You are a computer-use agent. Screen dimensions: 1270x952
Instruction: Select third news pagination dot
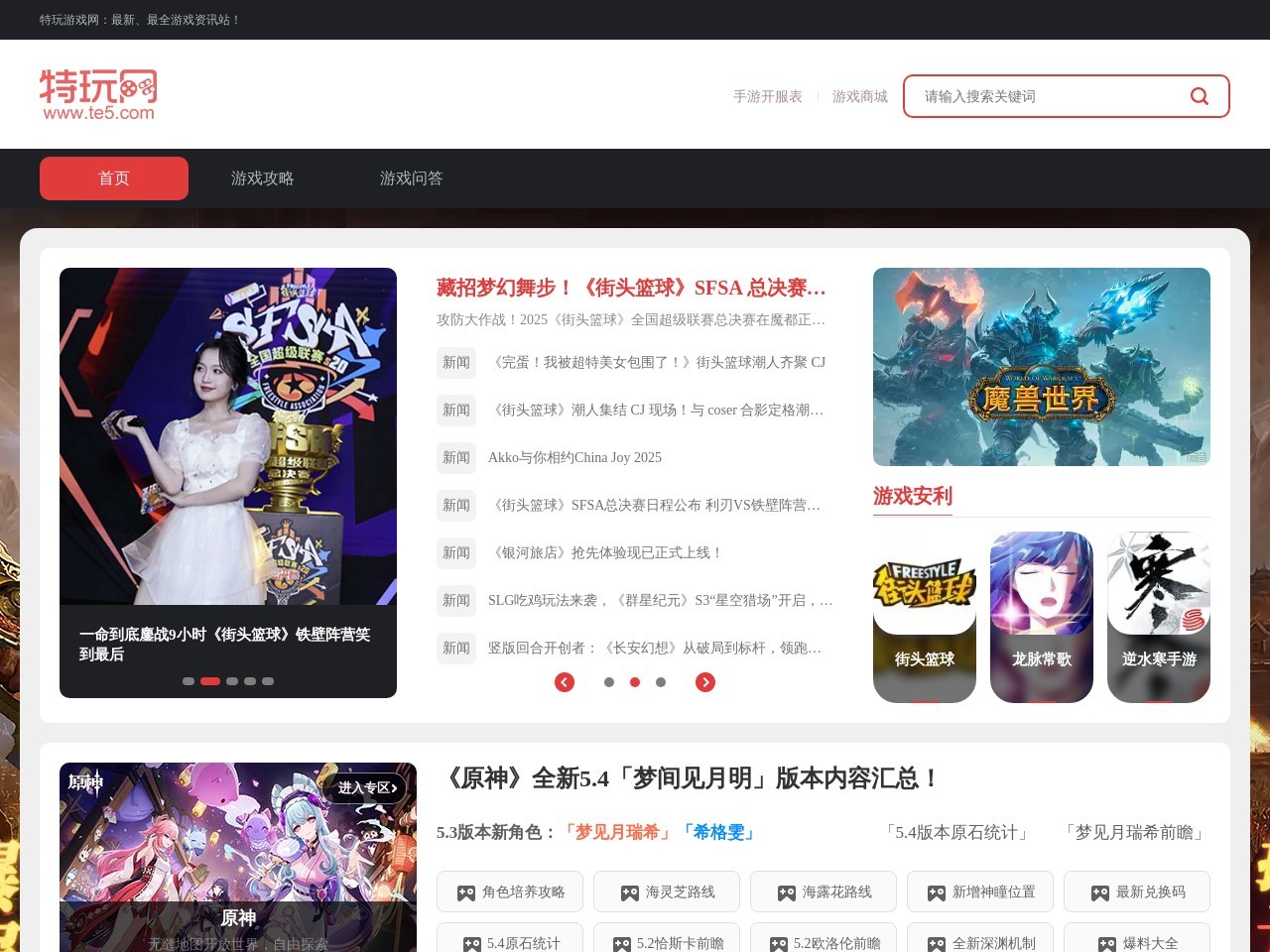[661, 682]
